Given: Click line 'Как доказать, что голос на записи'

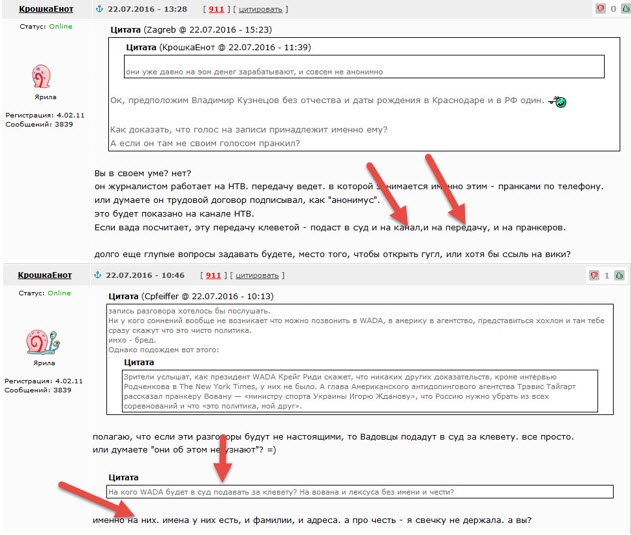Looking at the screenshot, I should click(249, 130).
